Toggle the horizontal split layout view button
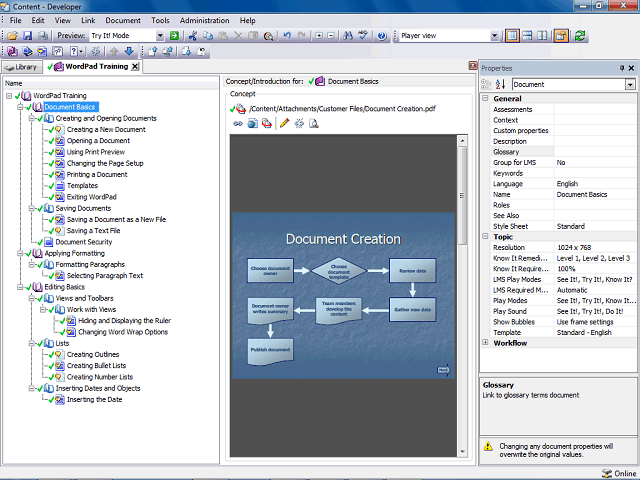Viewport: 640px width, 480px height. pyautogui.click(x=527, y=36)
